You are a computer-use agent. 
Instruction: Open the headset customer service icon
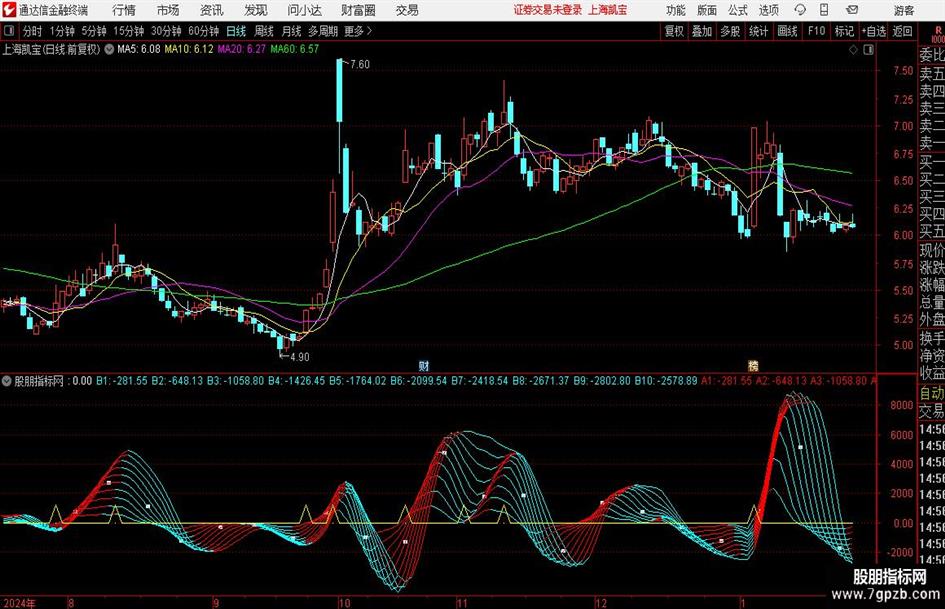pyautogui.click(x=800, y=10)
